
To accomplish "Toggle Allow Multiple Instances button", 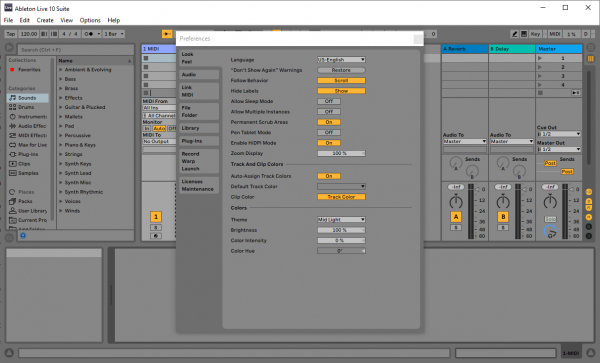I will click(329, 112).
